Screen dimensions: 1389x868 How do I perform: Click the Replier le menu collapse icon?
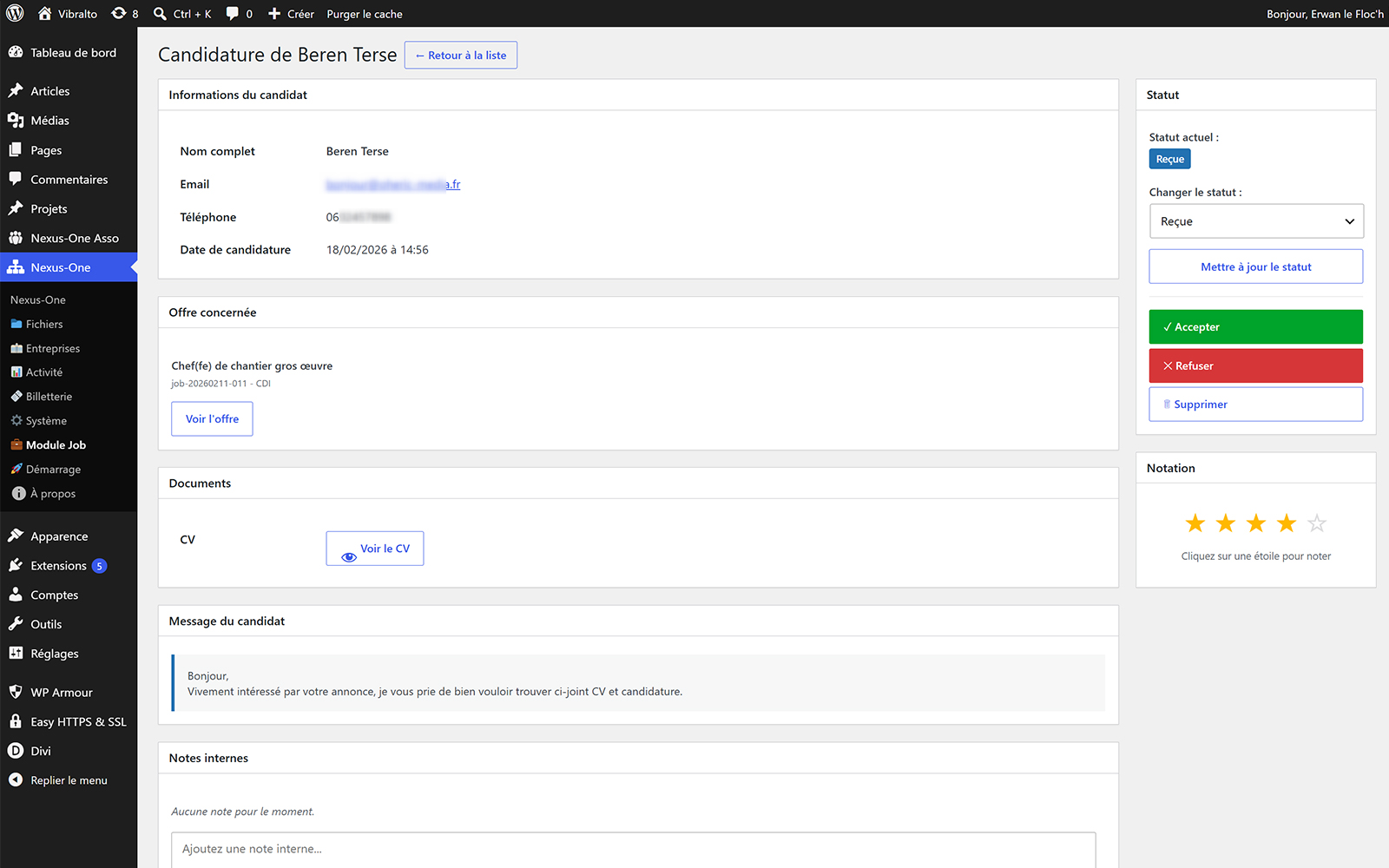tap(16, 779)
